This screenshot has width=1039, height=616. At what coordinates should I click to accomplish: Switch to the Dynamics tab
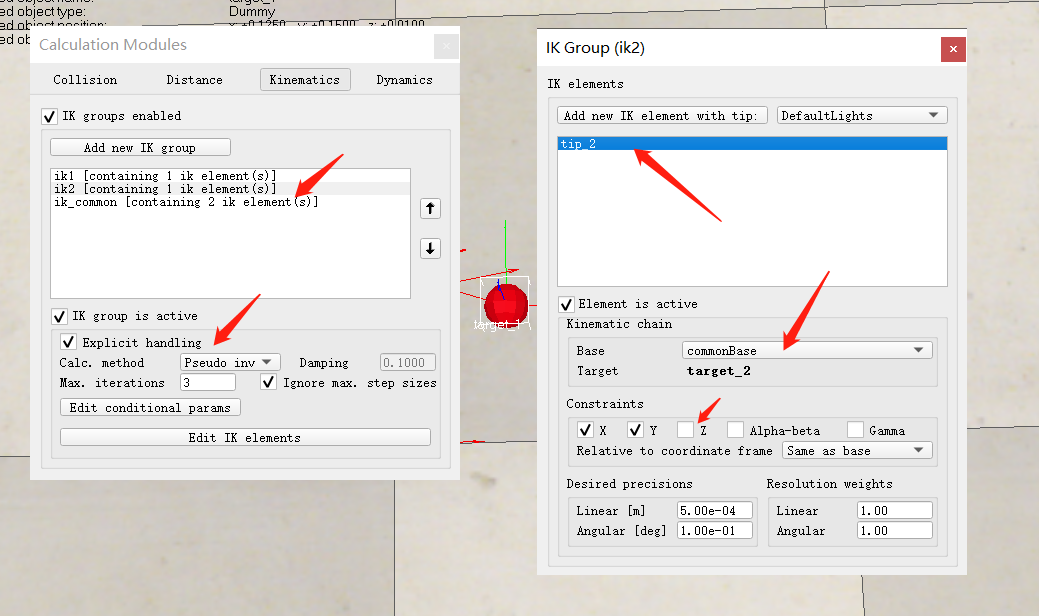(x=404, y=79)
